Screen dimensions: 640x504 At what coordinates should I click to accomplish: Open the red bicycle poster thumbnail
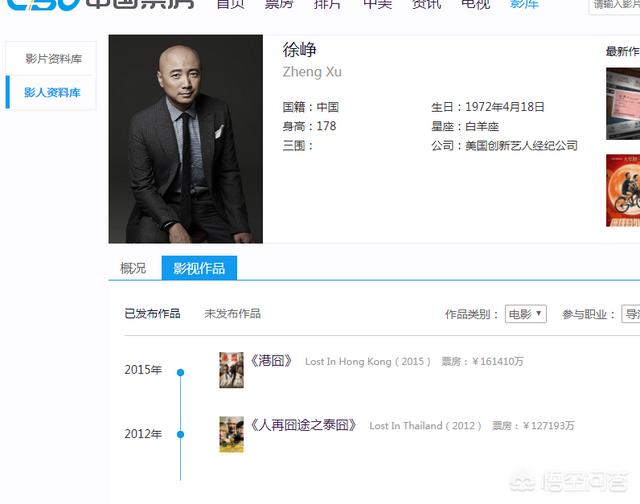click(x=623, y=190)
